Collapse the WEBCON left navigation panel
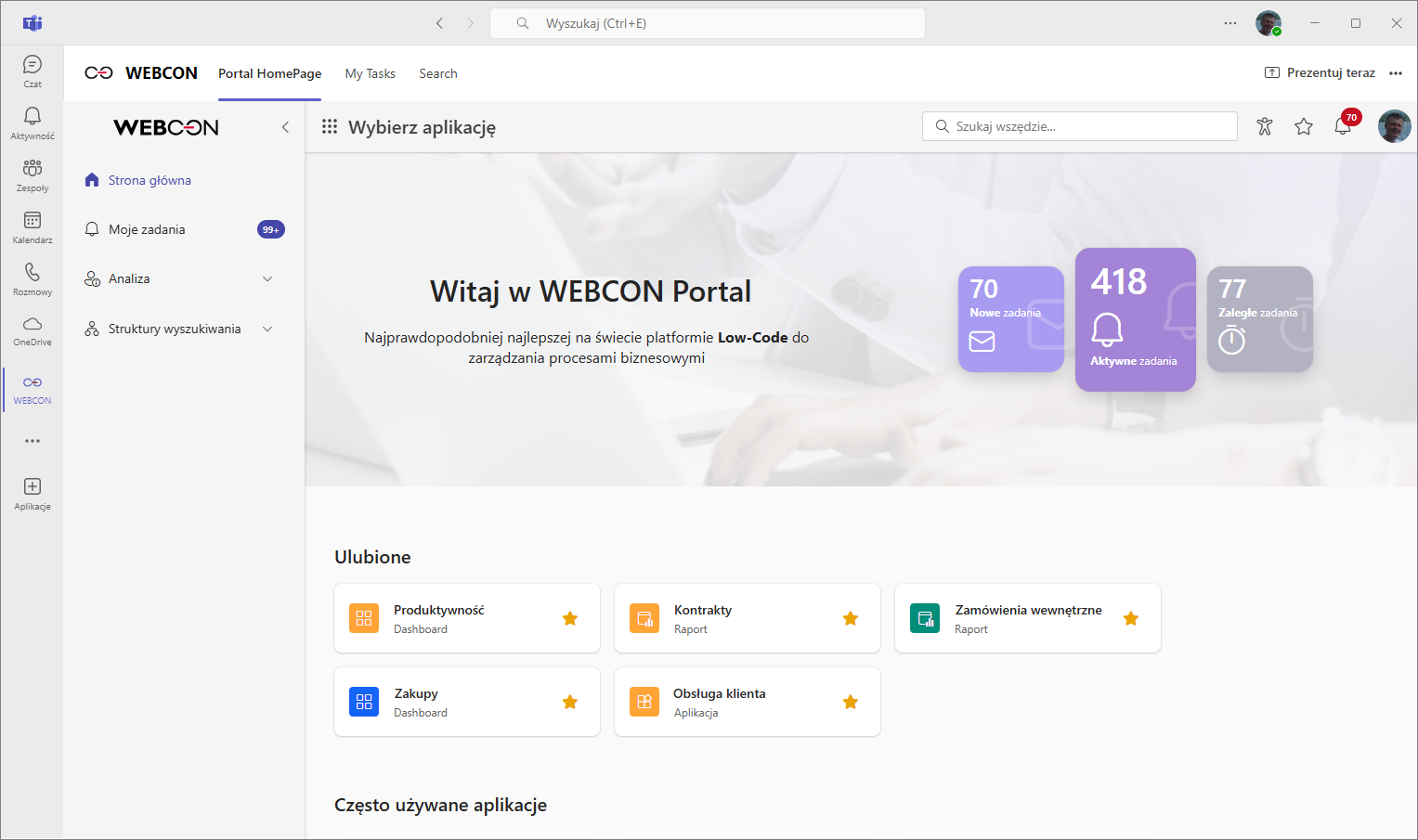Screen dimensions: 1418x840 pyautogui.click(x=285, y=127)
